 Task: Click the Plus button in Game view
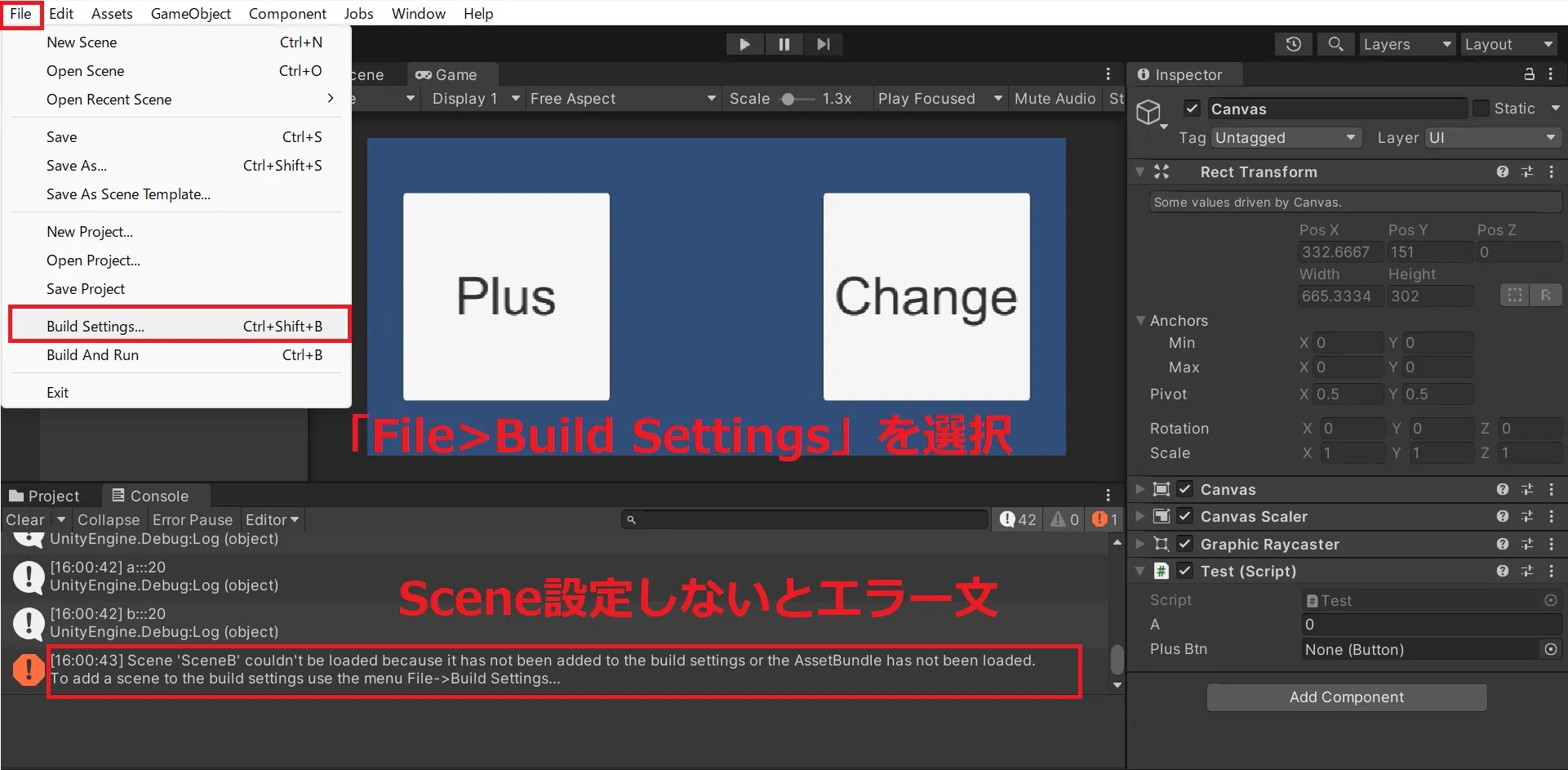[506, 296]
